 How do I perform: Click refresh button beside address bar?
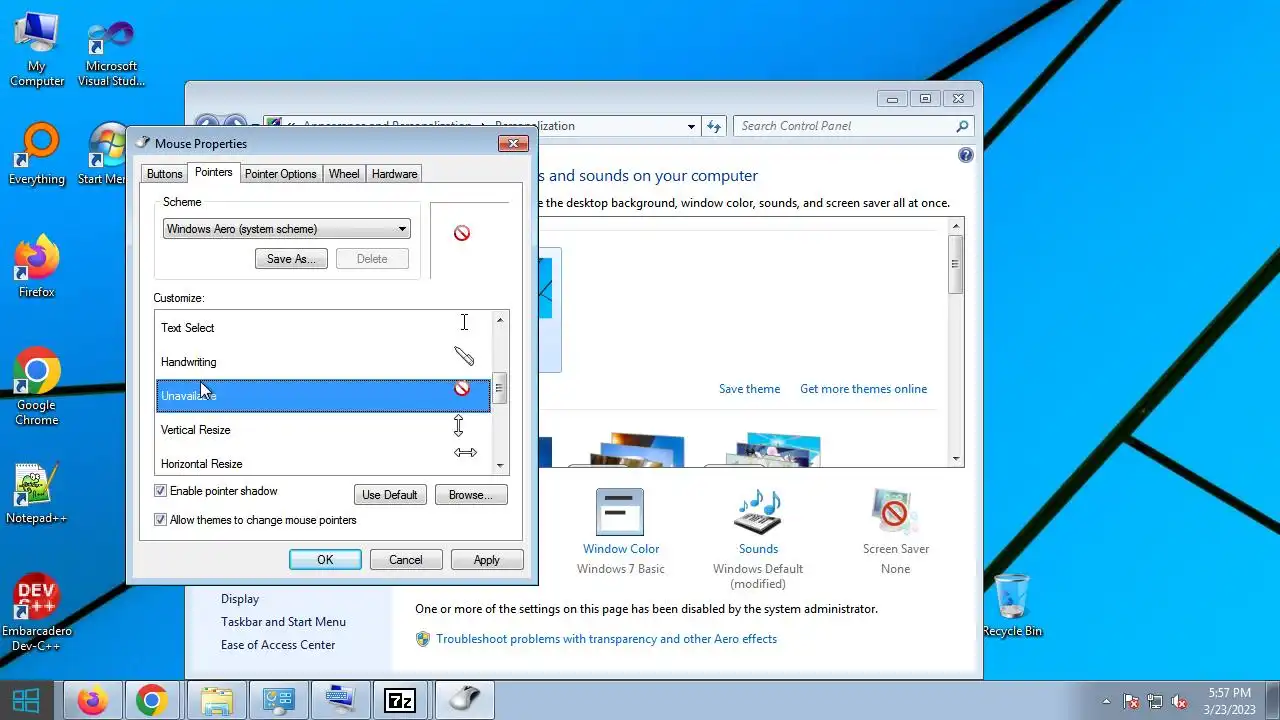pos(714,126)
